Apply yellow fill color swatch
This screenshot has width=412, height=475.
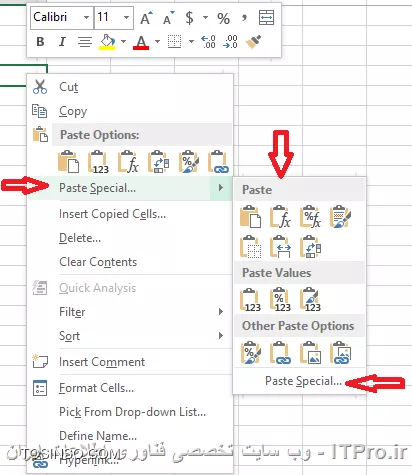(x=107, y=42)
